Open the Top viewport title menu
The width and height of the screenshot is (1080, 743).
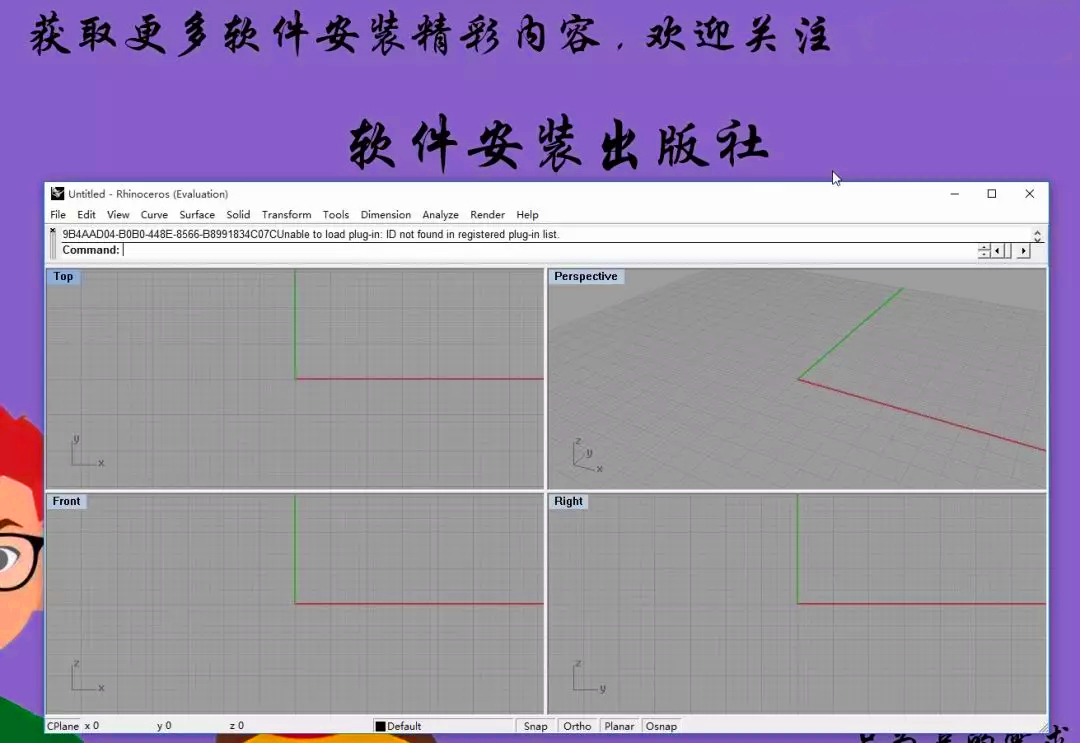click(63, 277)
